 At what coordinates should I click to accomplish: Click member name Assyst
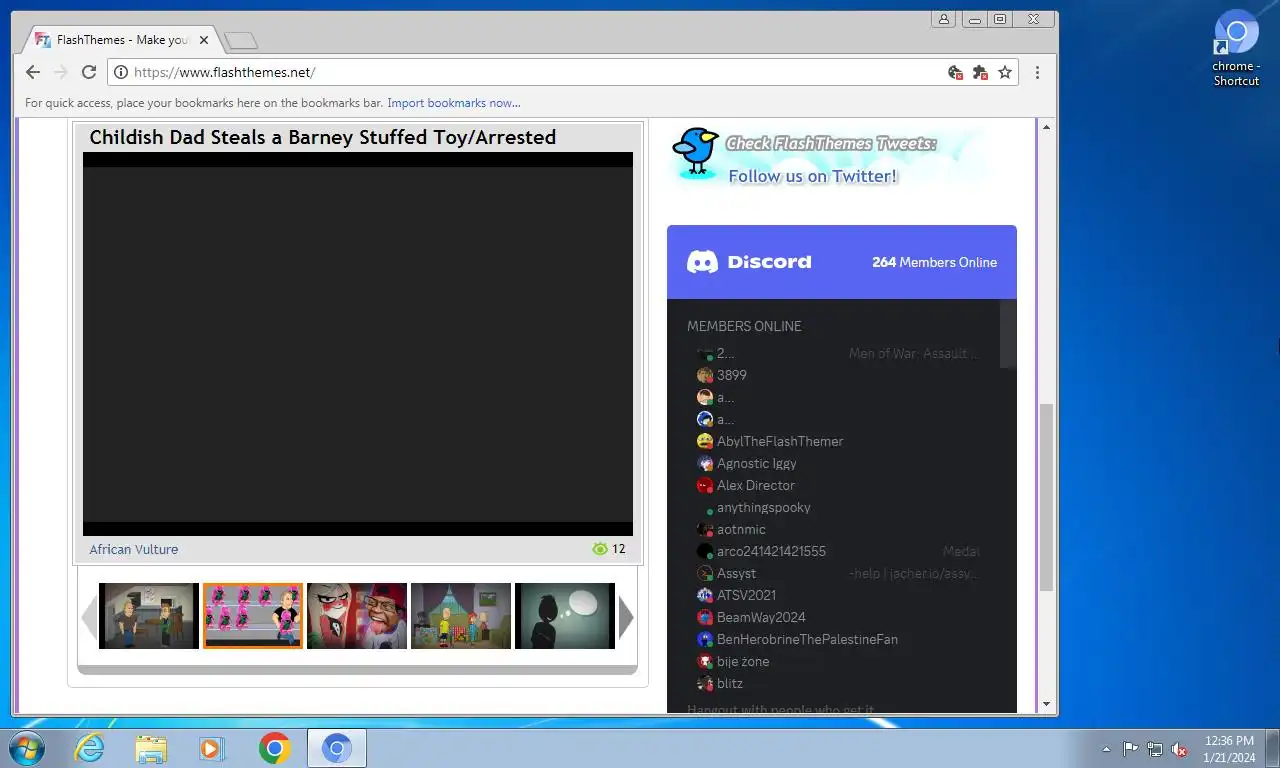[x=736, y=573]
